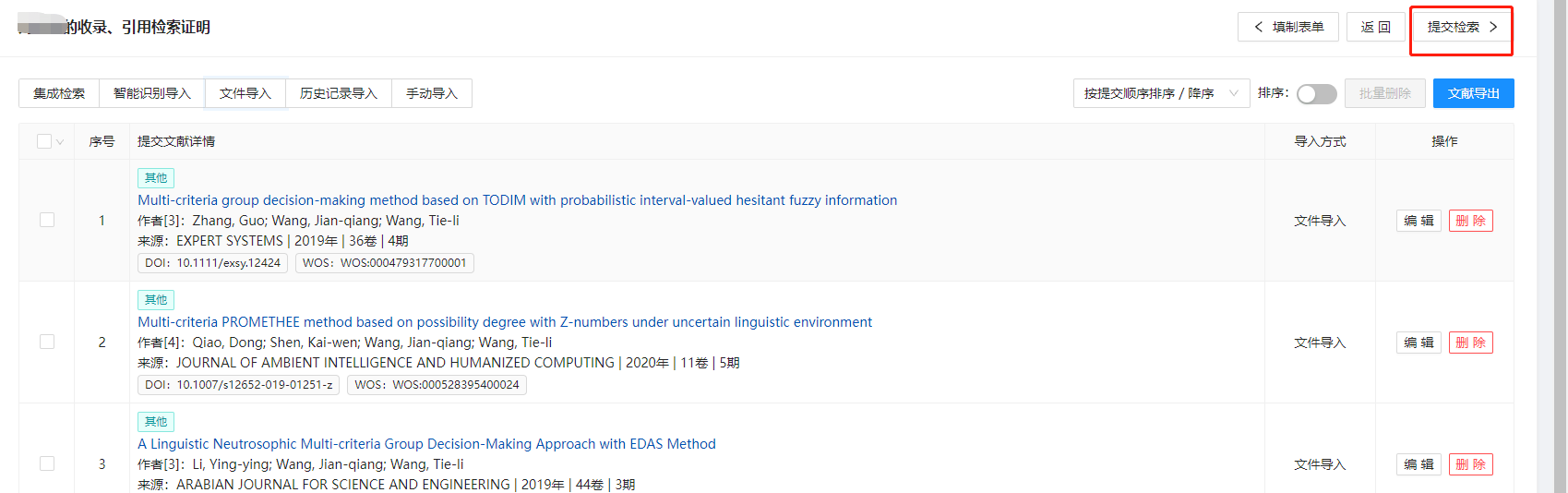
Task: Select the 历史记录导入 tab
Action: (338, 93)
